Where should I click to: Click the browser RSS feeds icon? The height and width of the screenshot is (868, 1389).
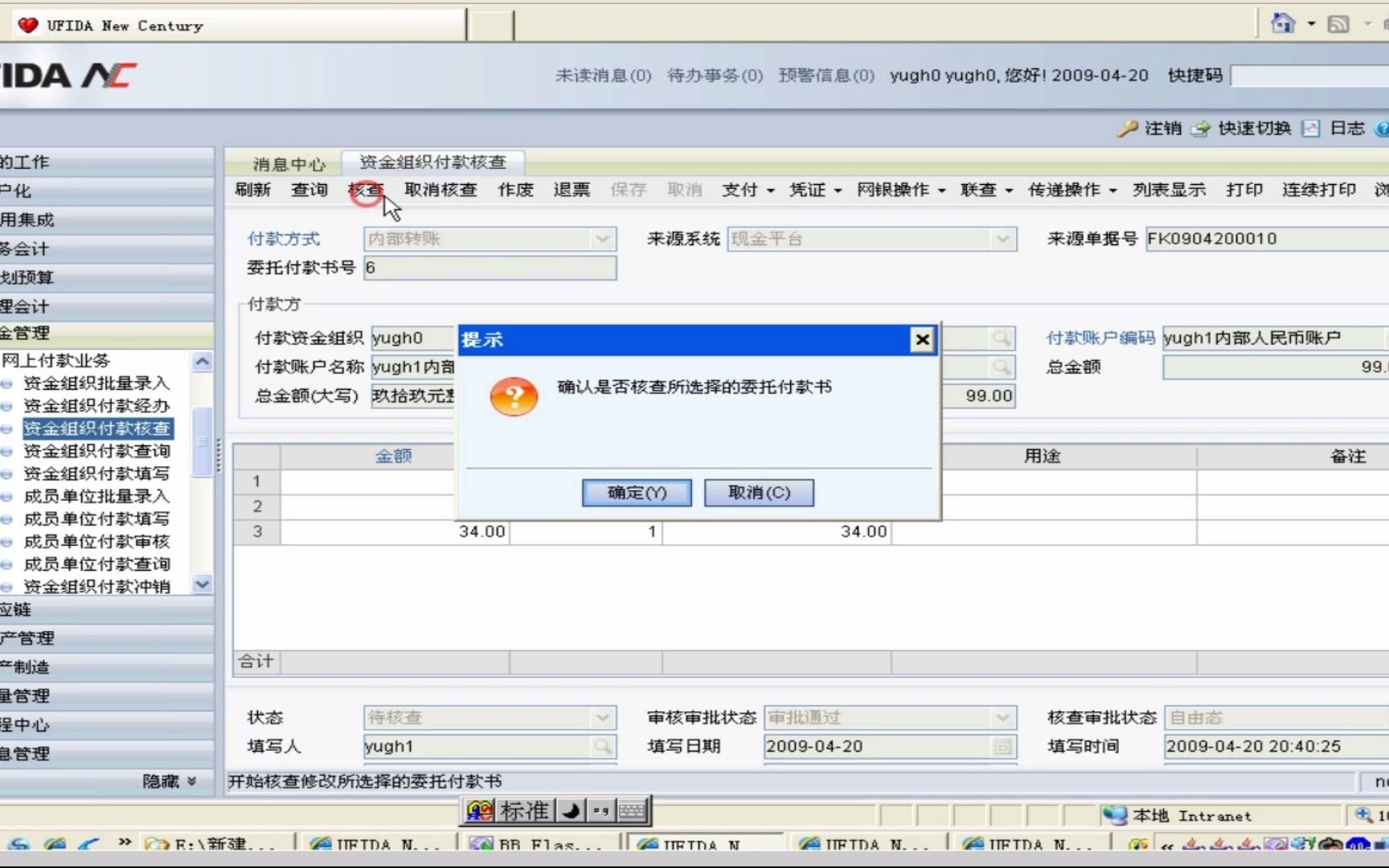[1338, 24]
